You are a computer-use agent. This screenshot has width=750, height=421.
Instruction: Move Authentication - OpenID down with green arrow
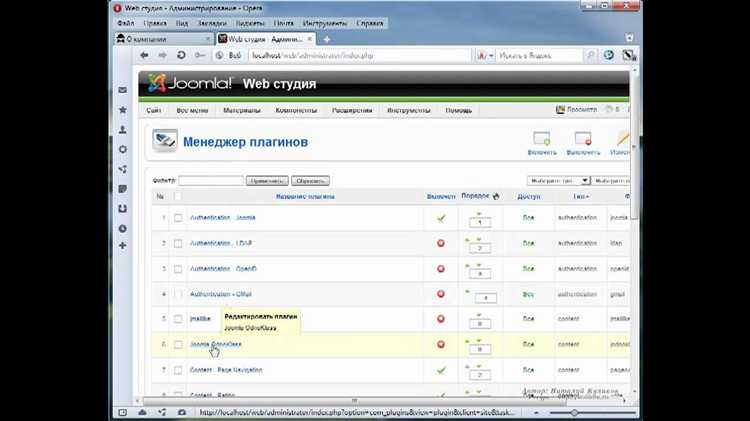(x=479, y=265)
